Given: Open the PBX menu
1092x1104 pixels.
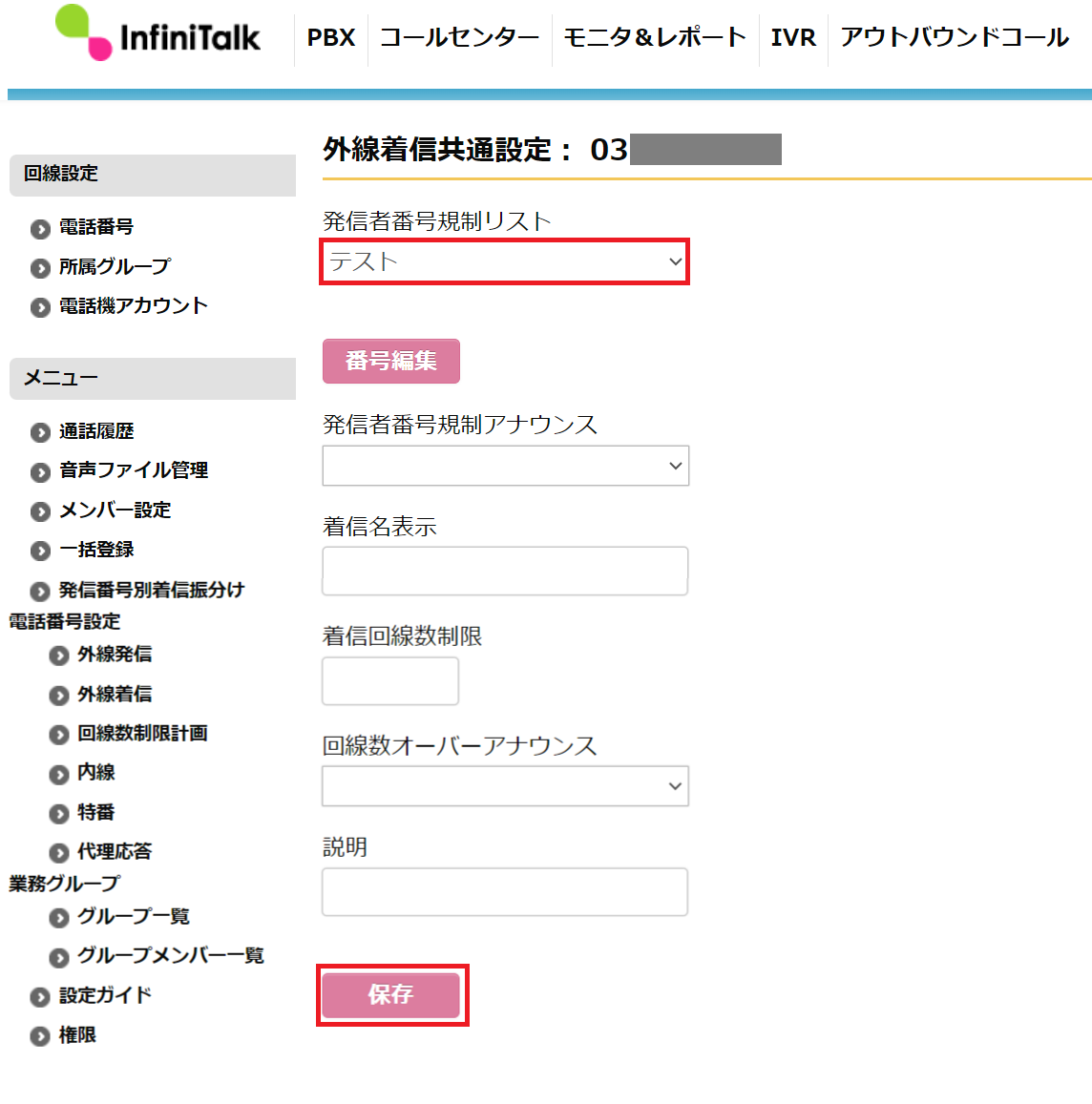Looking at the screenshot, I should [x=331, y=37].
